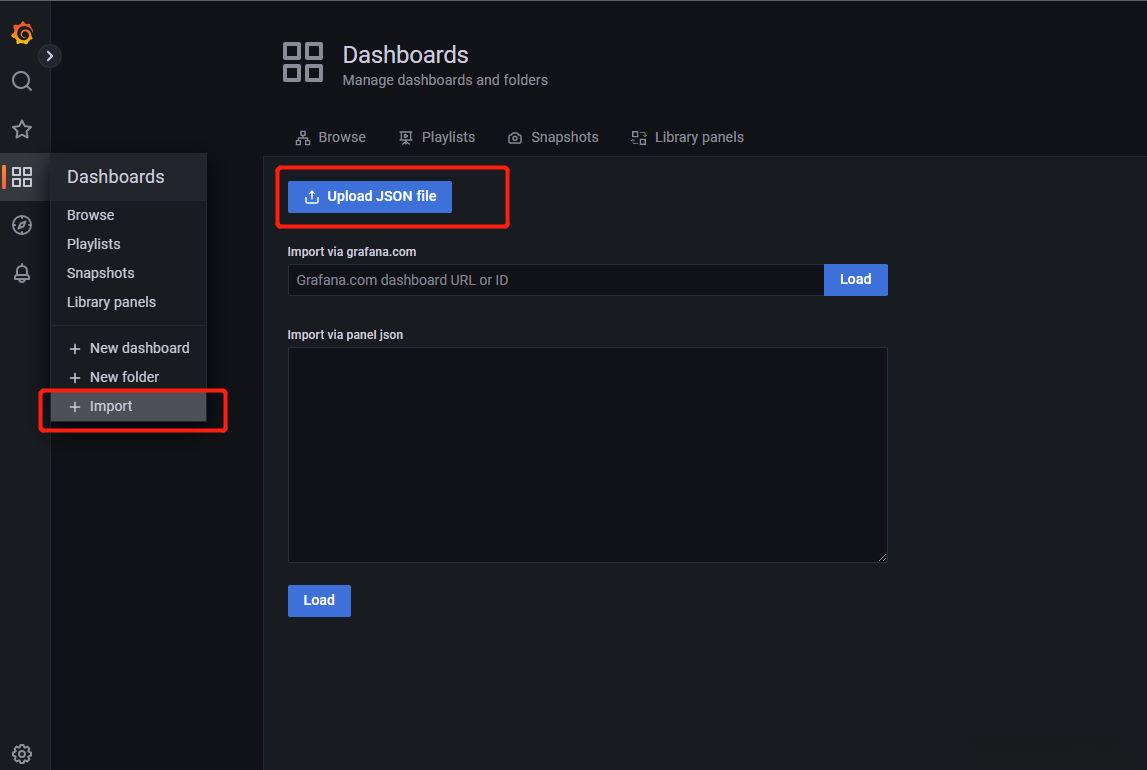Choose Snapshots in the Dashboards flyout menu

(x=101, y=273)
